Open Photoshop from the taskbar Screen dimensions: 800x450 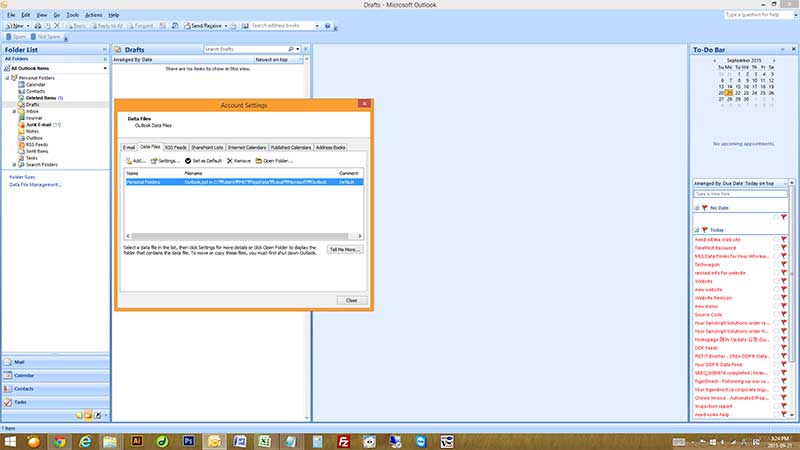point(189,441)
